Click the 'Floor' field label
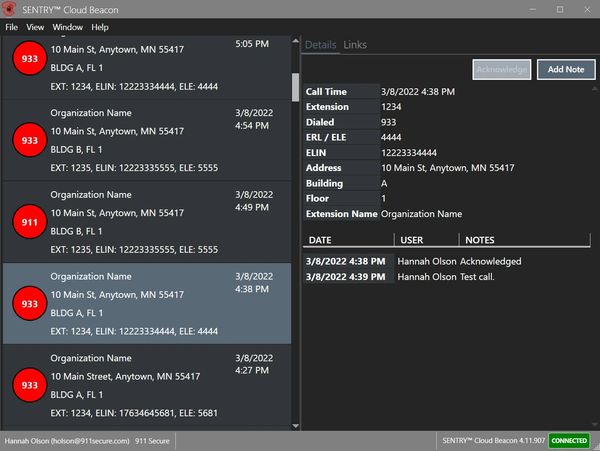 point(317,199)
